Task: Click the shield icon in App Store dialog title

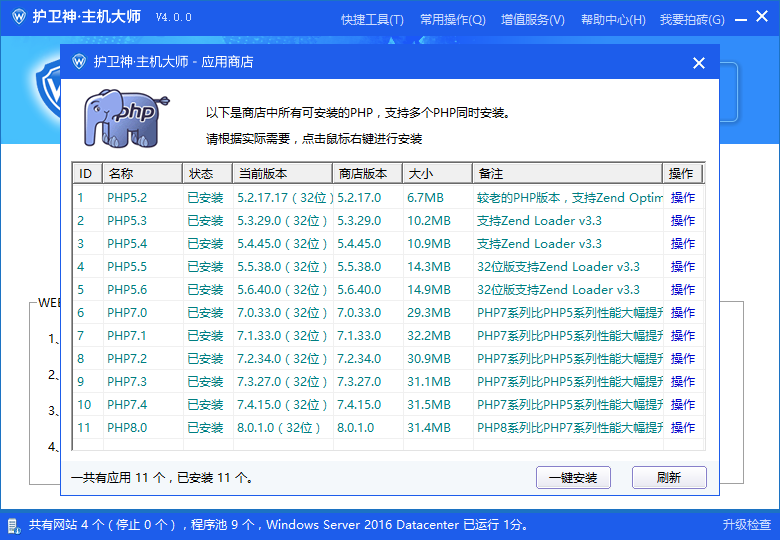Action: (79, 62)
